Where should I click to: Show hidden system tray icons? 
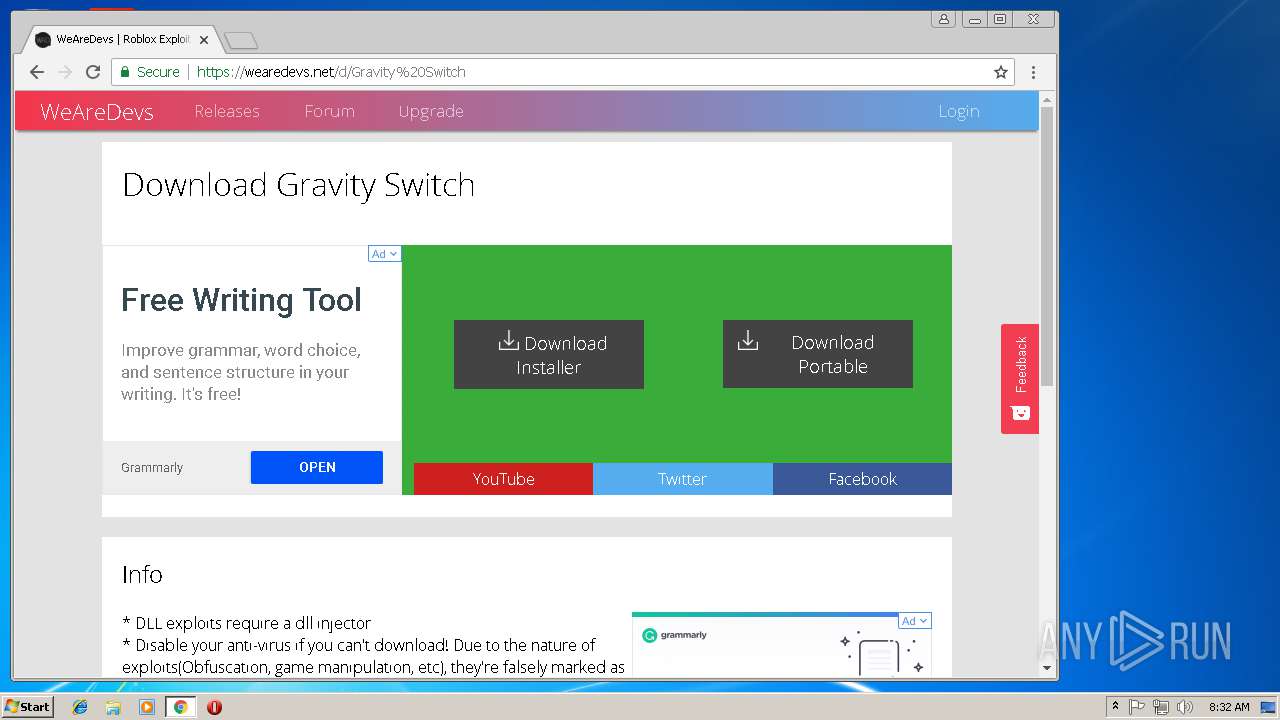click(x=1115, y=707)
